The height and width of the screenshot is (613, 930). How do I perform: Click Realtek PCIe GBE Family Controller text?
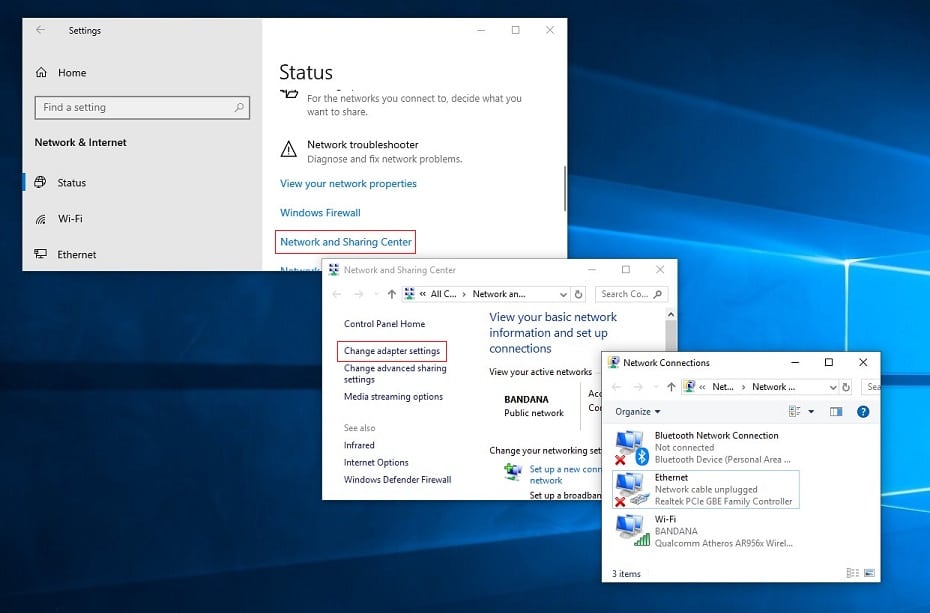(723, 502)
